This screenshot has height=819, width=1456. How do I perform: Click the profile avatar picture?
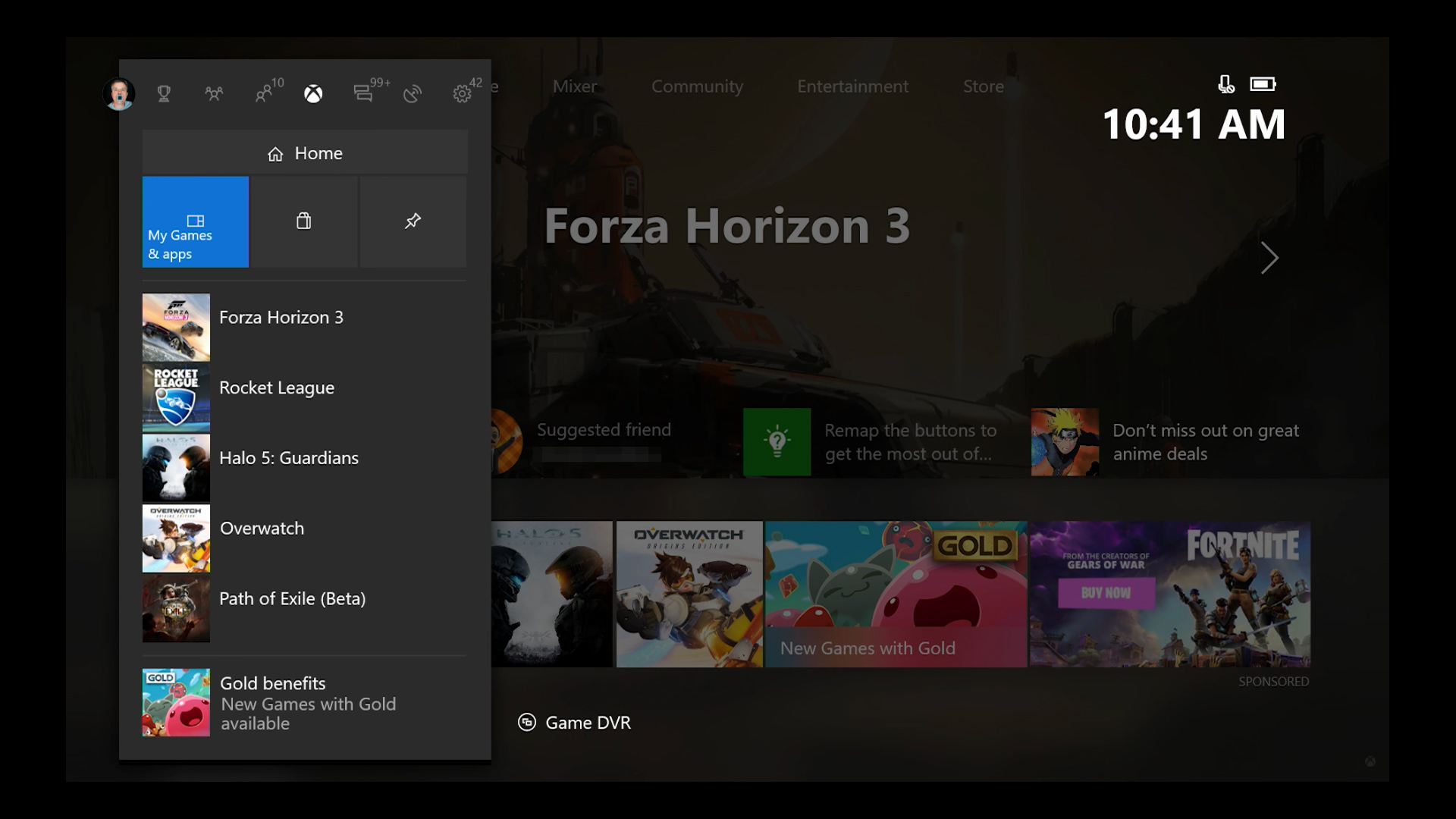pos(119,94)
